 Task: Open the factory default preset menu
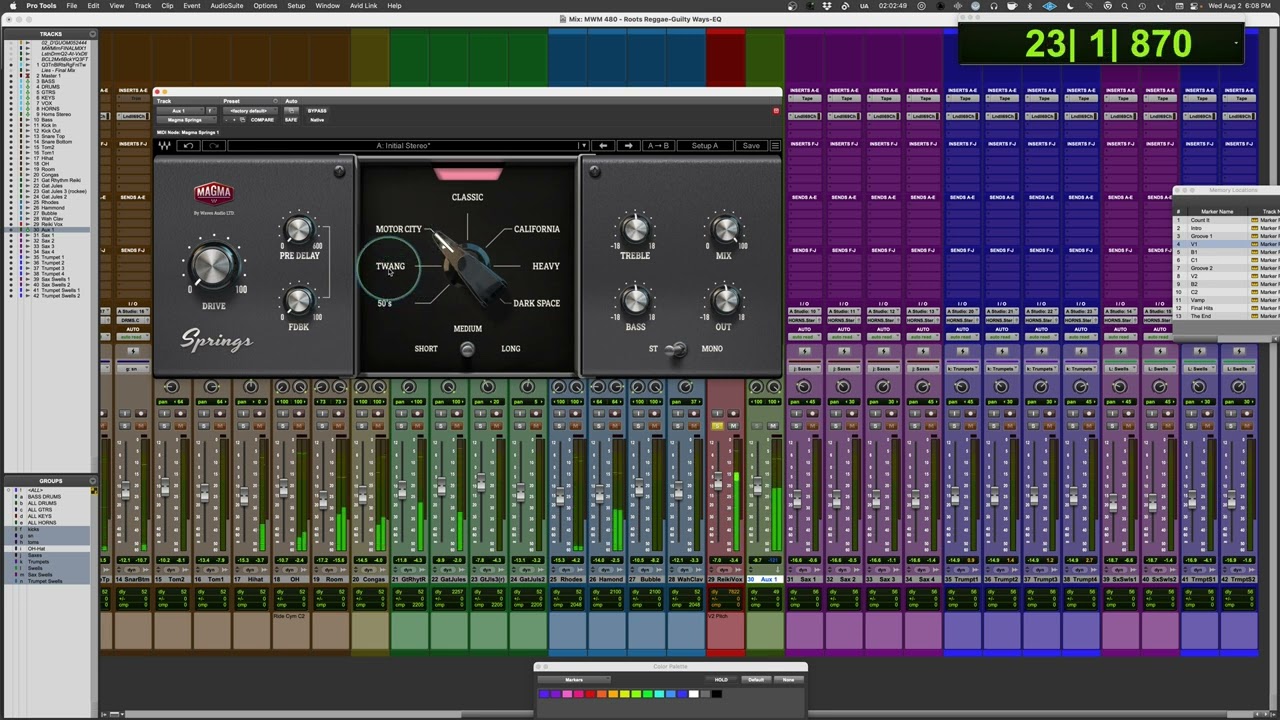click(x=249, y=111)
